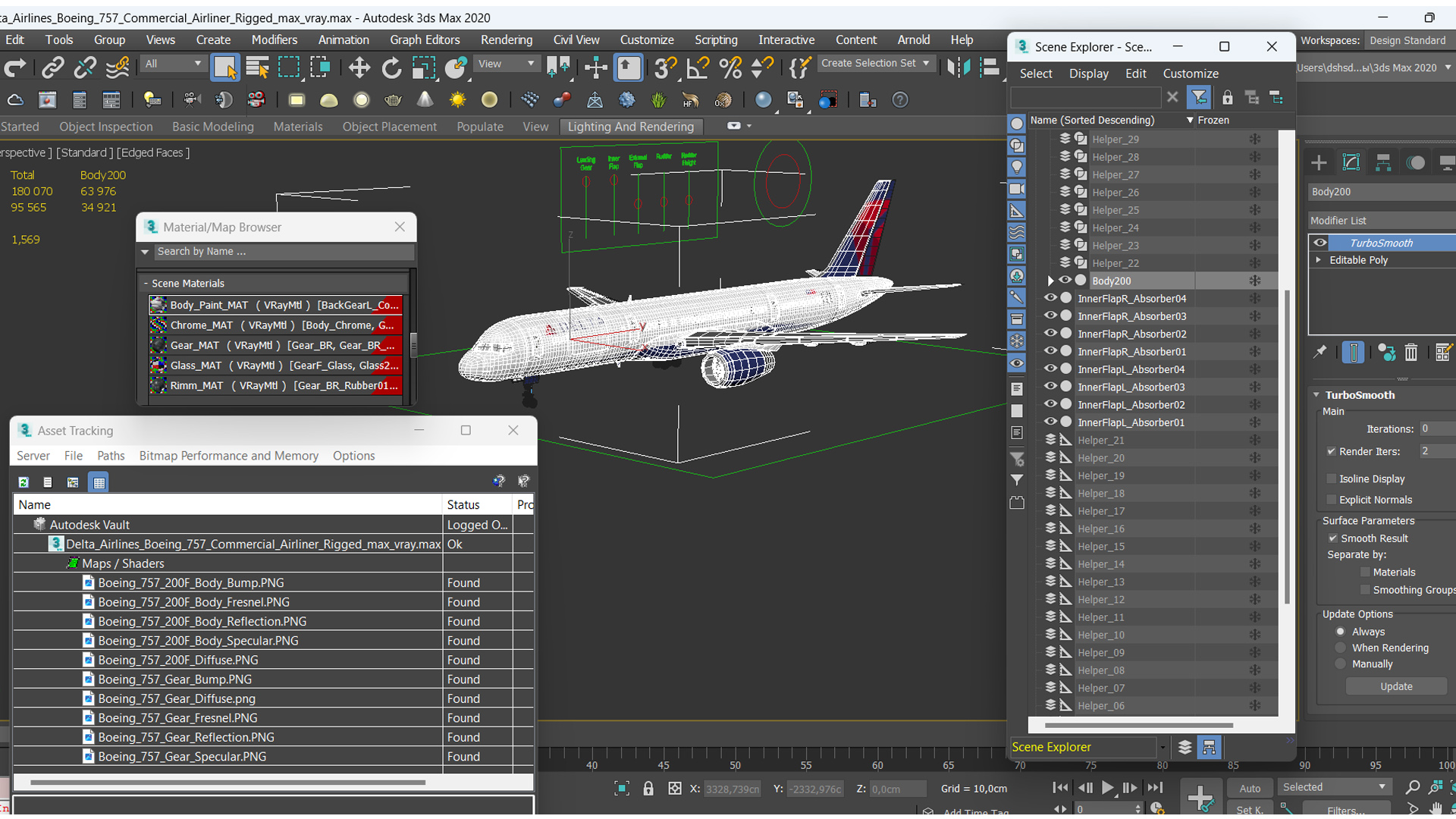The image size is (1456, 819).
Task: Expand Body200 tree node
Action: click(x=1050, y=281)
